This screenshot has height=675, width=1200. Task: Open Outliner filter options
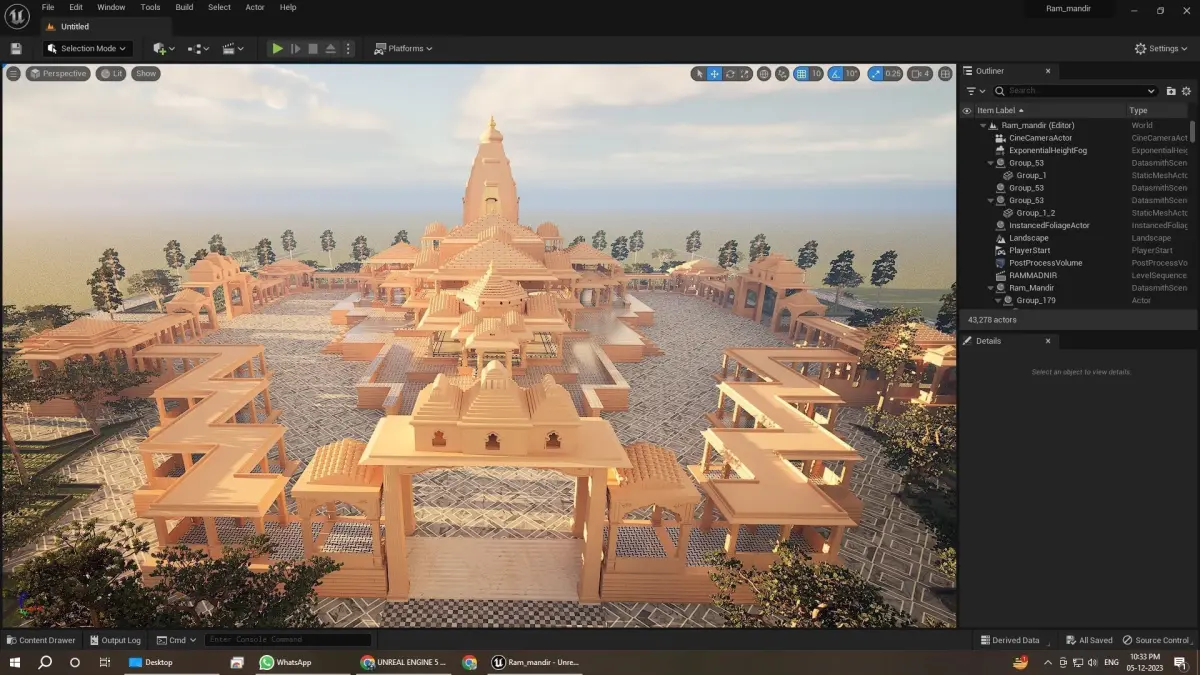tap(974, 91)
